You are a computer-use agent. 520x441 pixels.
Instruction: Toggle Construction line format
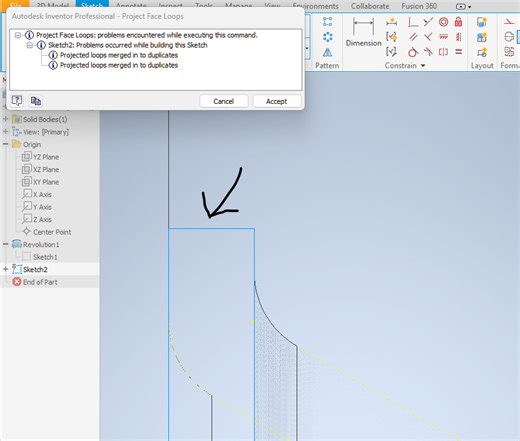tap(509, 22)
